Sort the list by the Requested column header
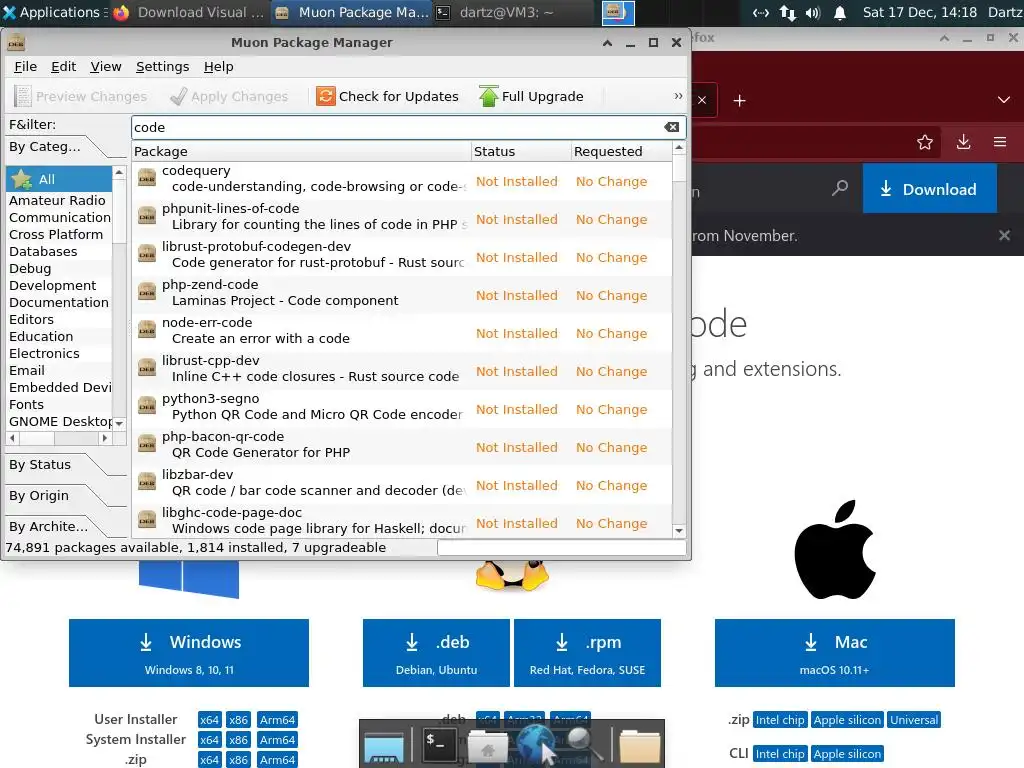 pyautogui.click(x=622, y=152)
